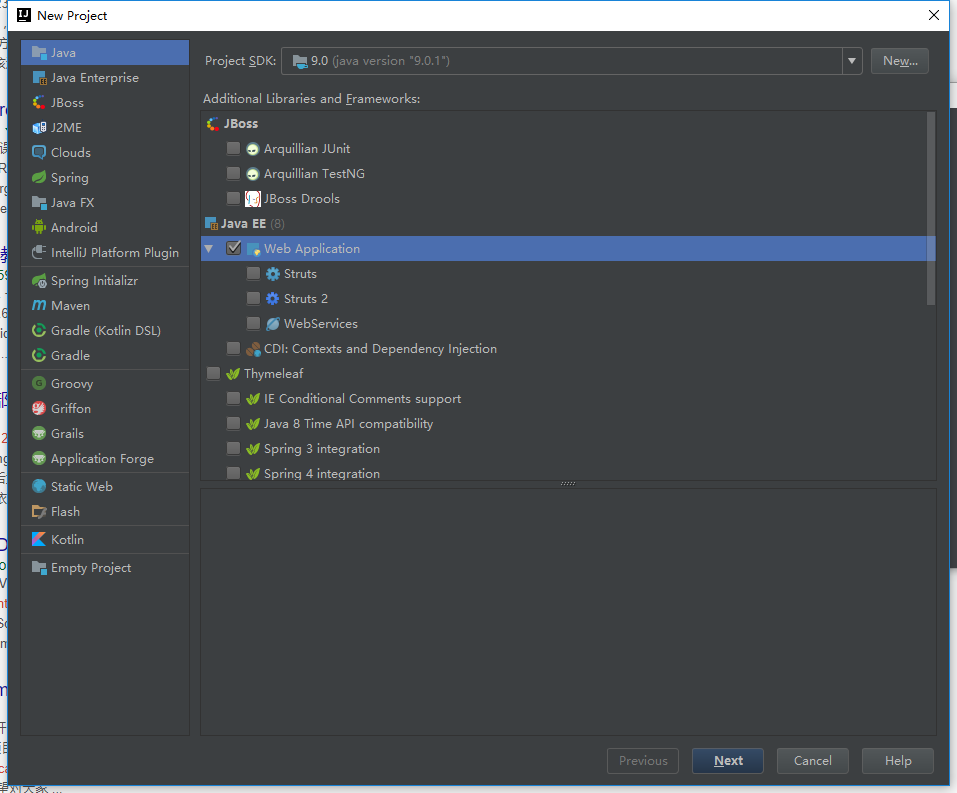Check the Java 8 Time API compatibility checkbox

coord(233,424)
